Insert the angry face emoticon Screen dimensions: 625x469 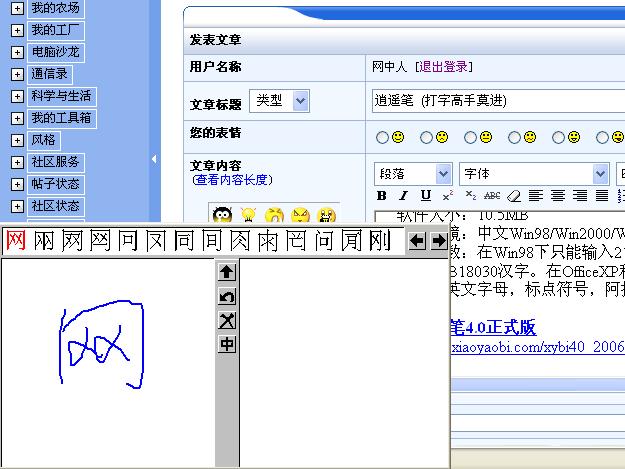(x=300, y=215)
